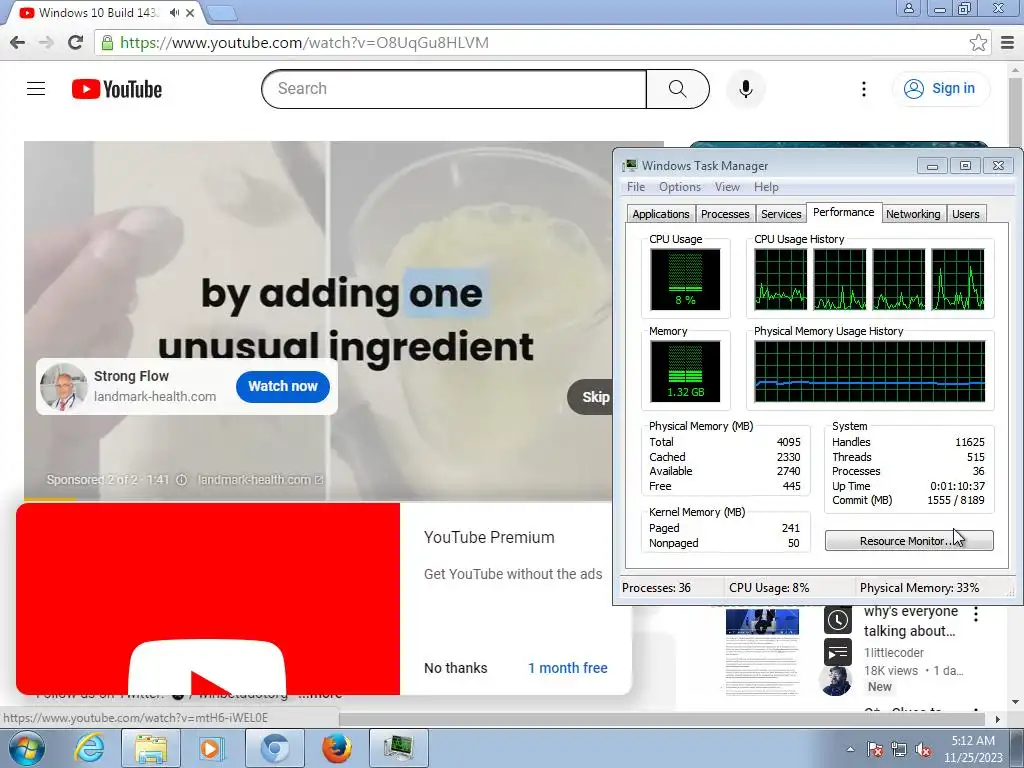The height and width of the screenshot is (768, 1024).
Task: Open a new browser tab
Action: (x=222, y=12)
